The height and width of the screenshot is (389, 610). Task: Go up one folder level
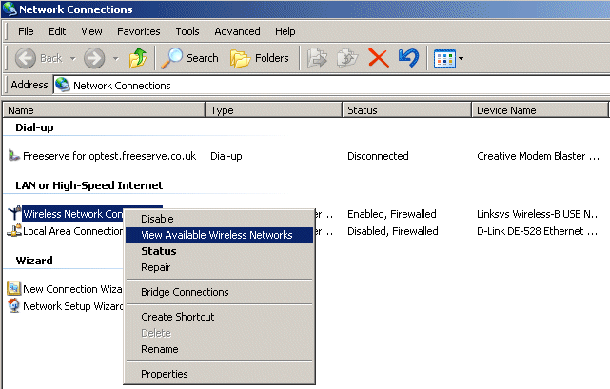(138, 58)
